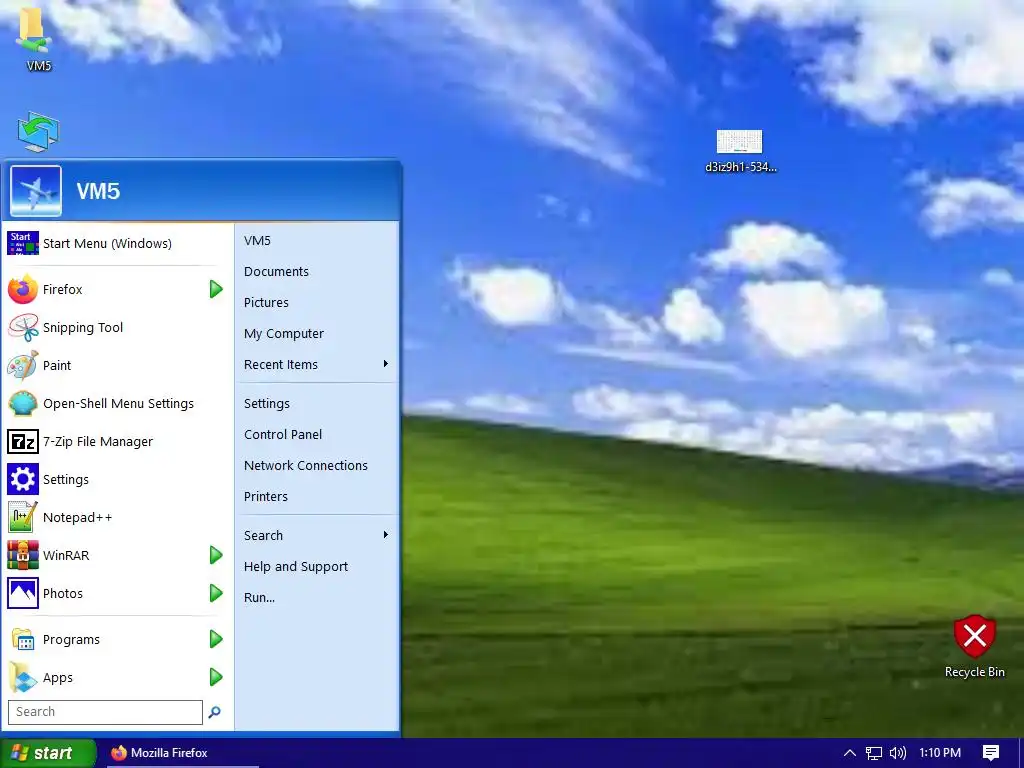Click the VM5 user picture airplane
Image resolution: width=1024 pixels, height=768 pixels.
pyautogui.click(x=36, y=191)
